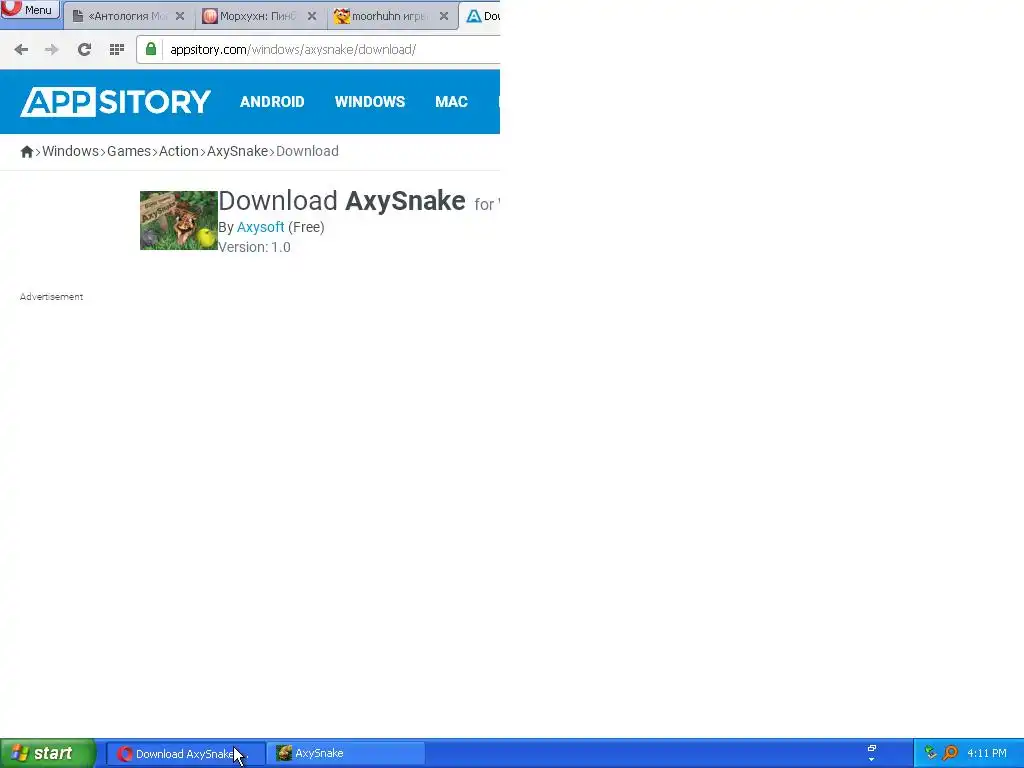This screenshot has height=768, width=1024.
Task: Go back to the previous page
Action: coord(21,50)
